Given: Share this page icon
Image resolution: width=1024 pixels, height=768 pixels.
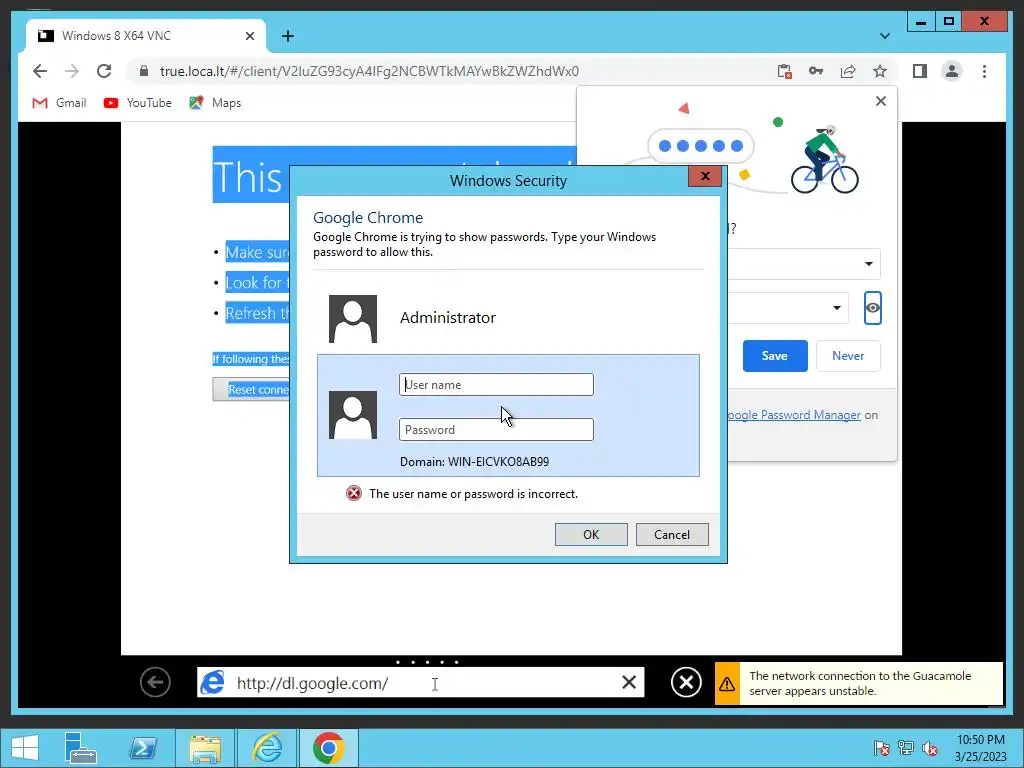Looking at the screenshot, I should coord(848,71).
